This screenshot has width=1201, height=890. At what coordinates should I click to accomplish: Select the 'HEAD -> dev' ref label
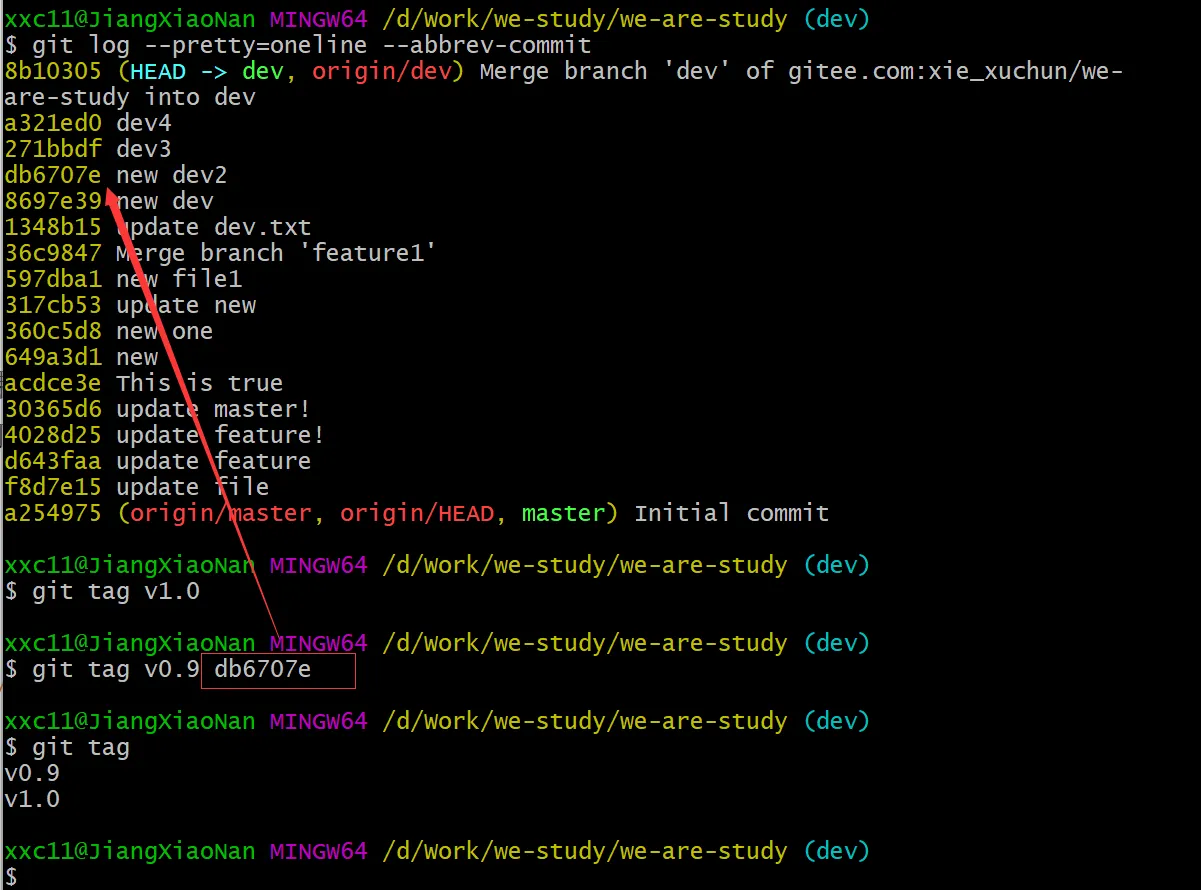coord(200,71)
